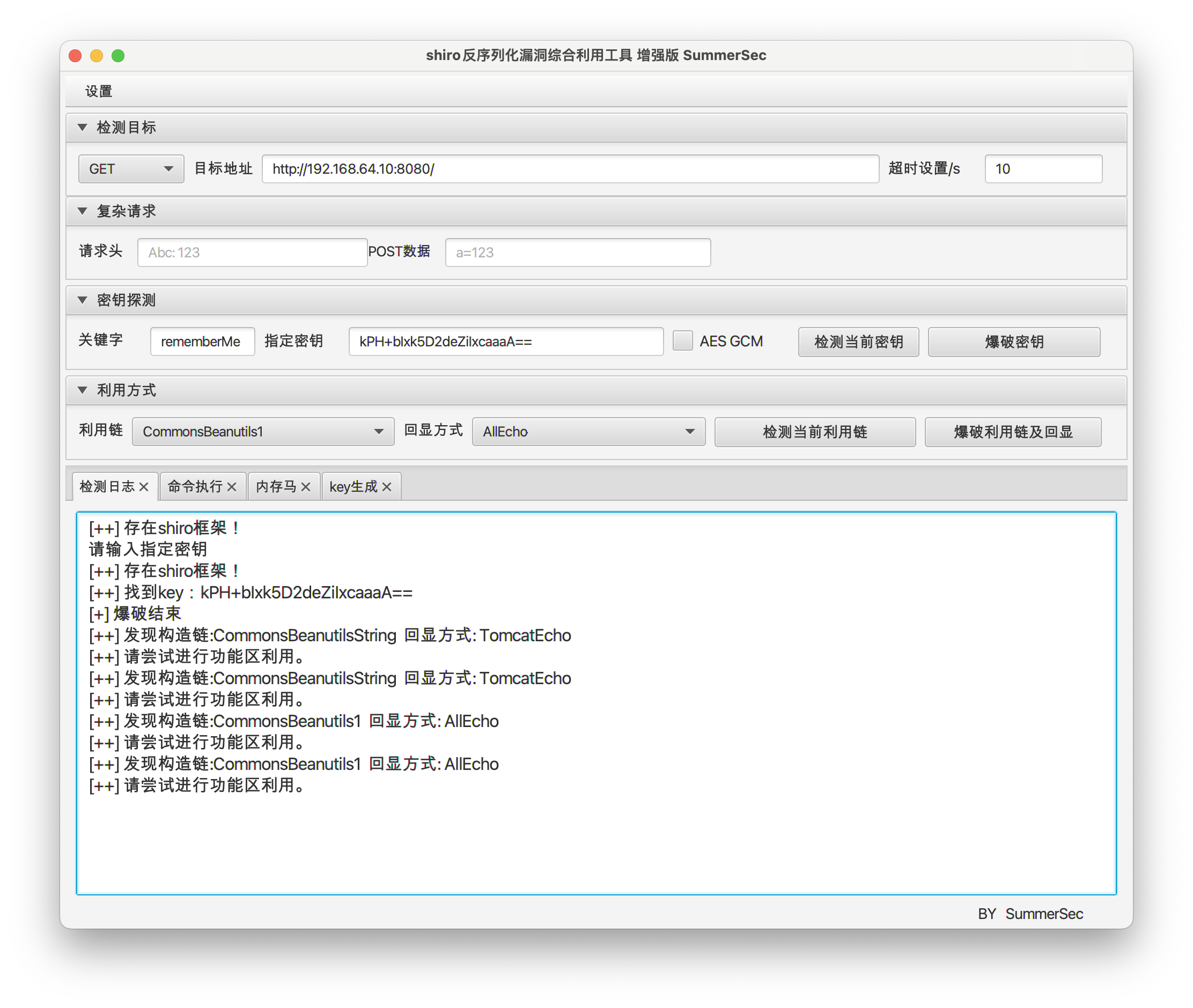Focus the POST数据 input field
The height and width of the screenshot is (1008, 1193).
tap(578, 253)
